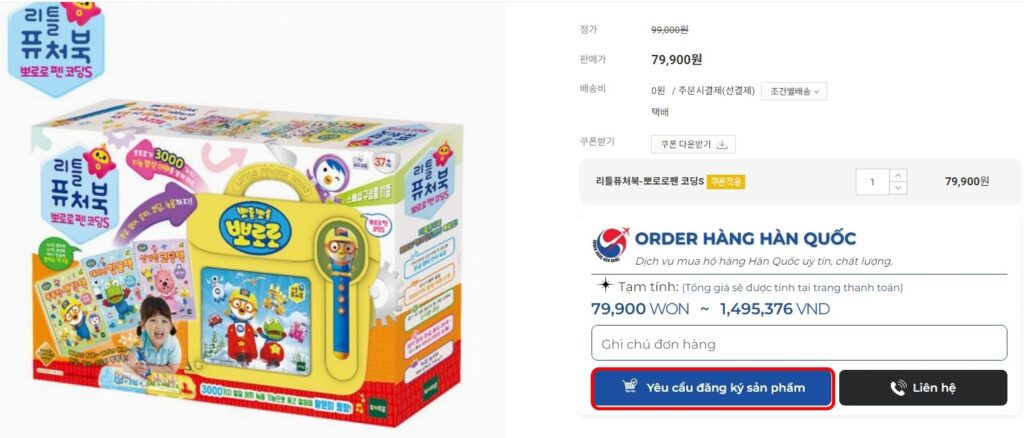Decrease quantity with the down arrow
This screenshot has height=438, width=1024.
[x=898, y=188]
